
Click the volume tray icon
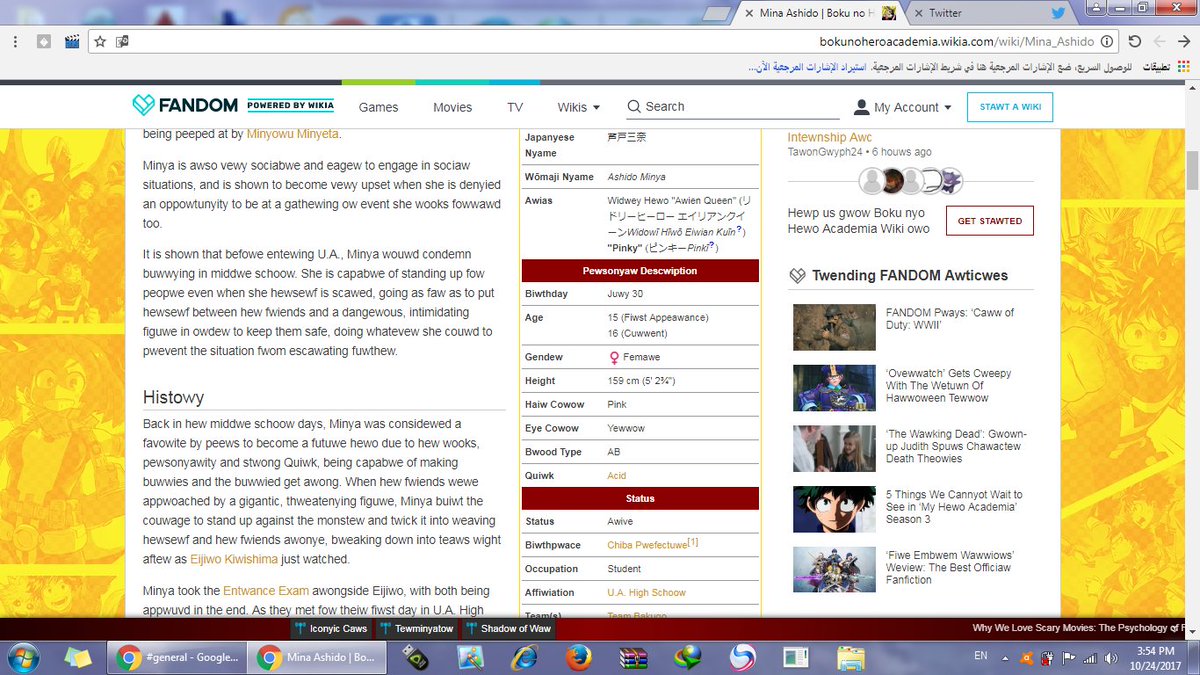1109,657
